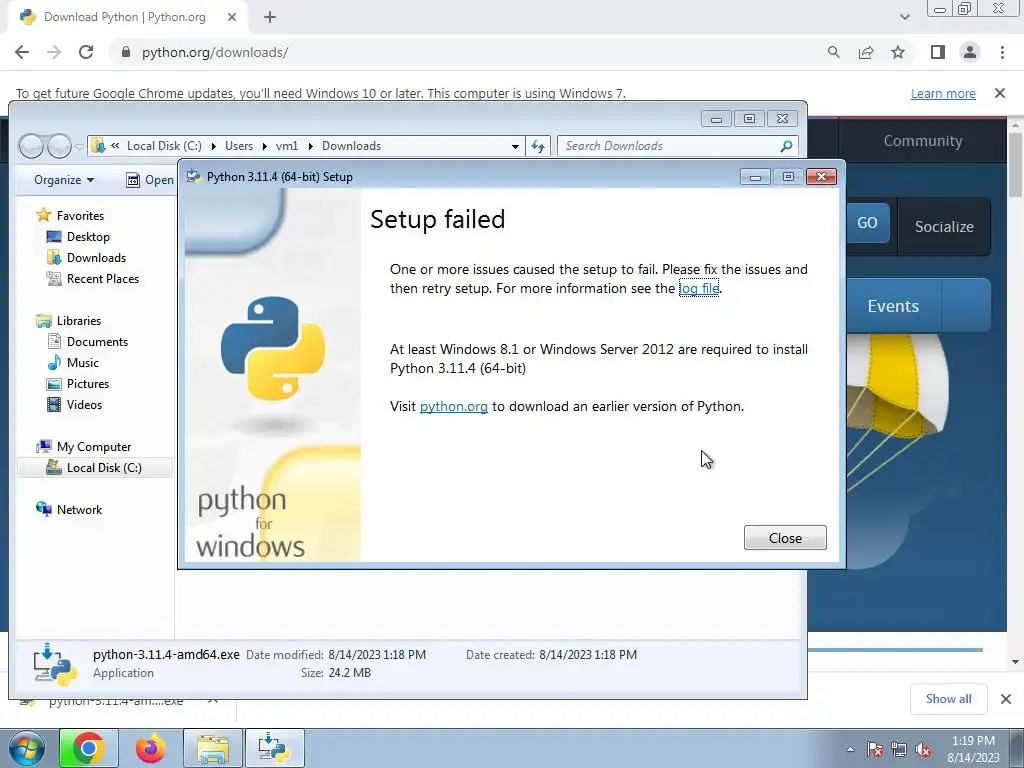Click the Explorer search magnifier icon
The image size is (1024, 768).
(786, 146)
